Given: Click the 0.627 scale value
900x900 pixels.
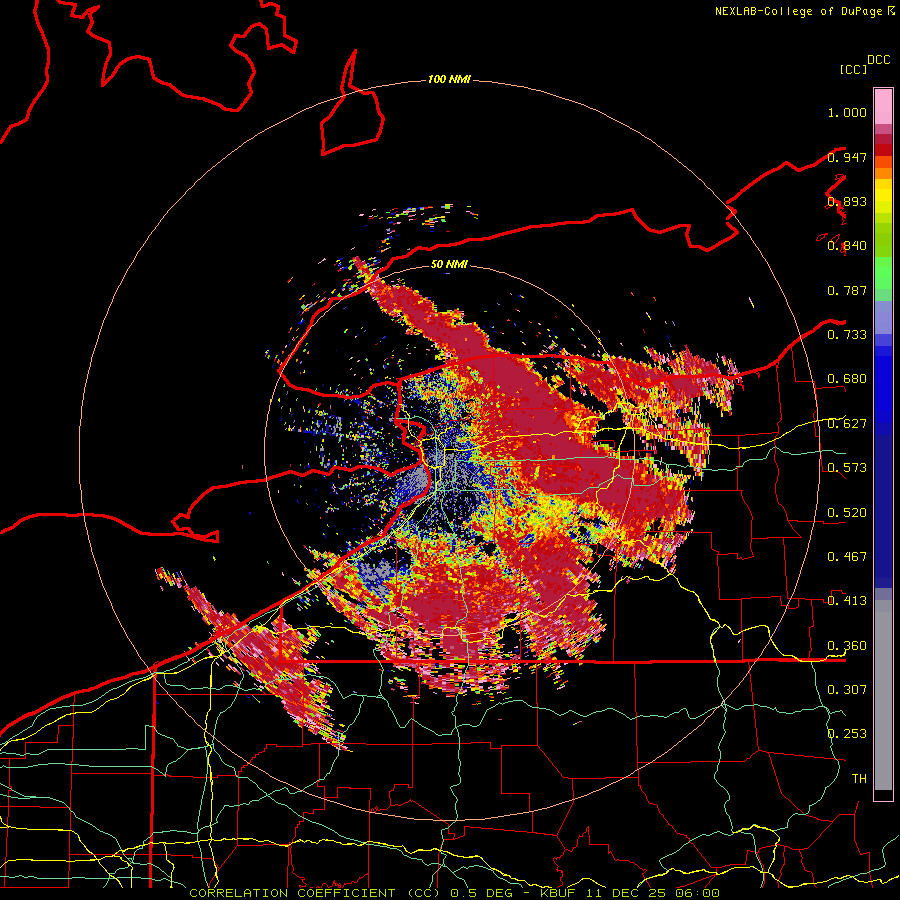Looking at the screenshot, I should (847, 424).
